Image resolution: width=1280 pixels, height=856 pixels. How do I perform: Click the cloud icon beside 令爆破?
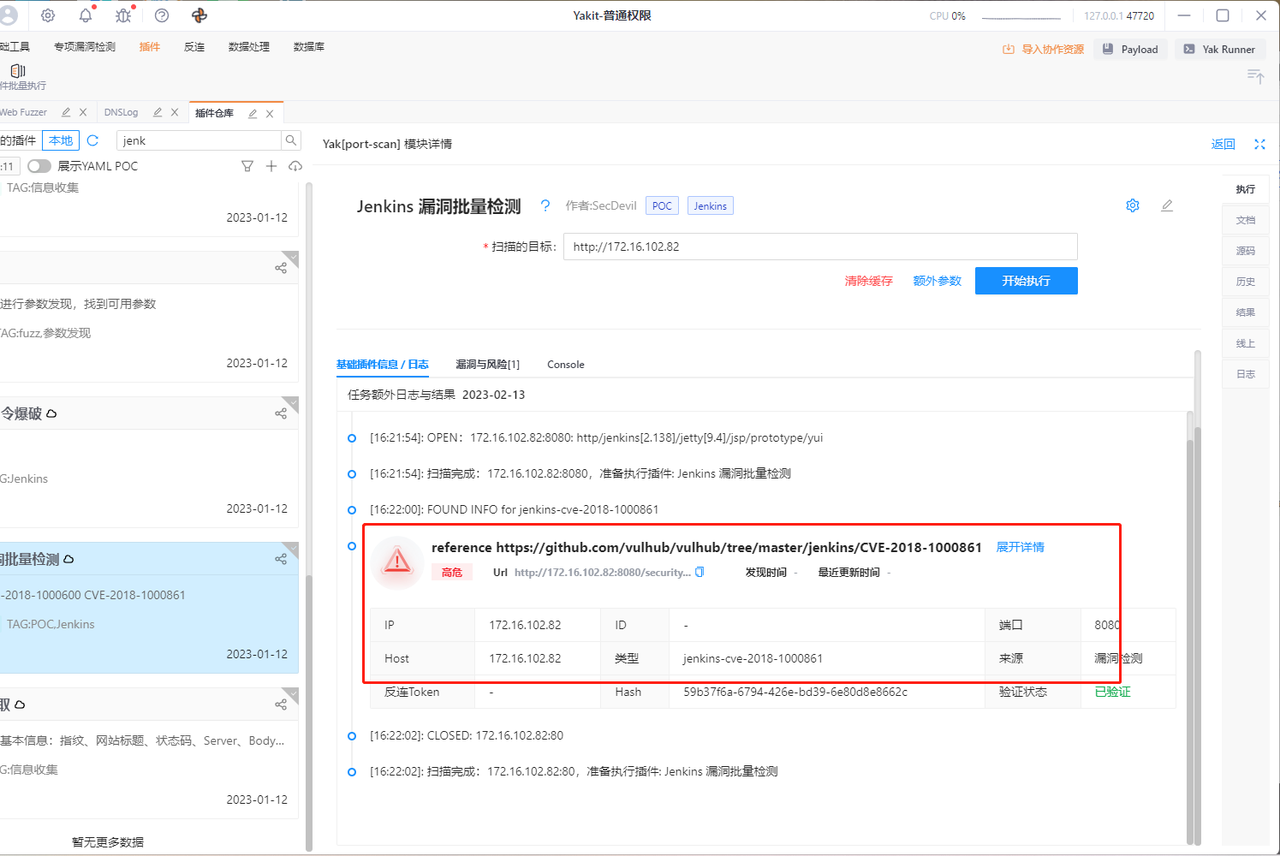click(52, 413)
